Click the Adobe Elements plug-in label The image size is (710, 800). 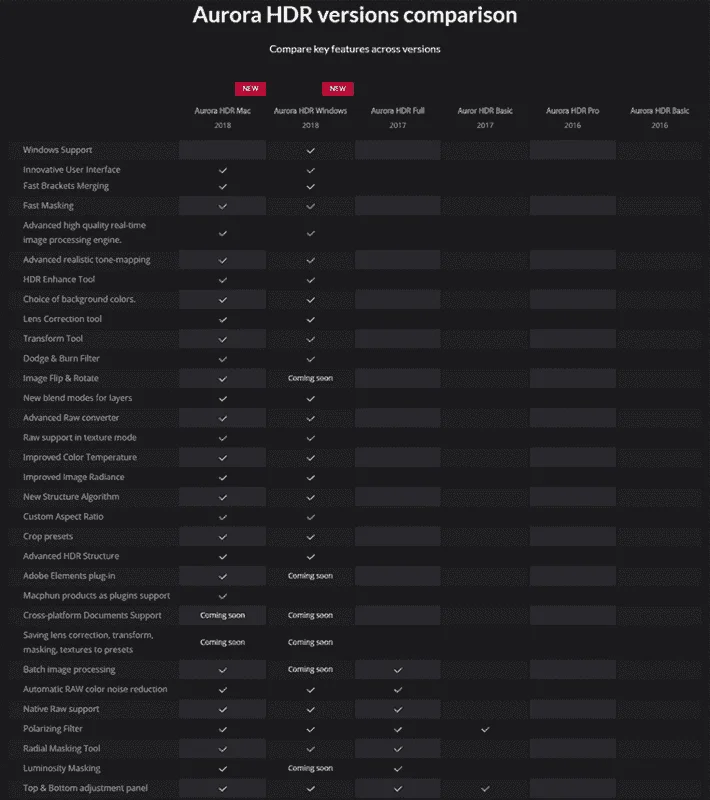(69, 576)
